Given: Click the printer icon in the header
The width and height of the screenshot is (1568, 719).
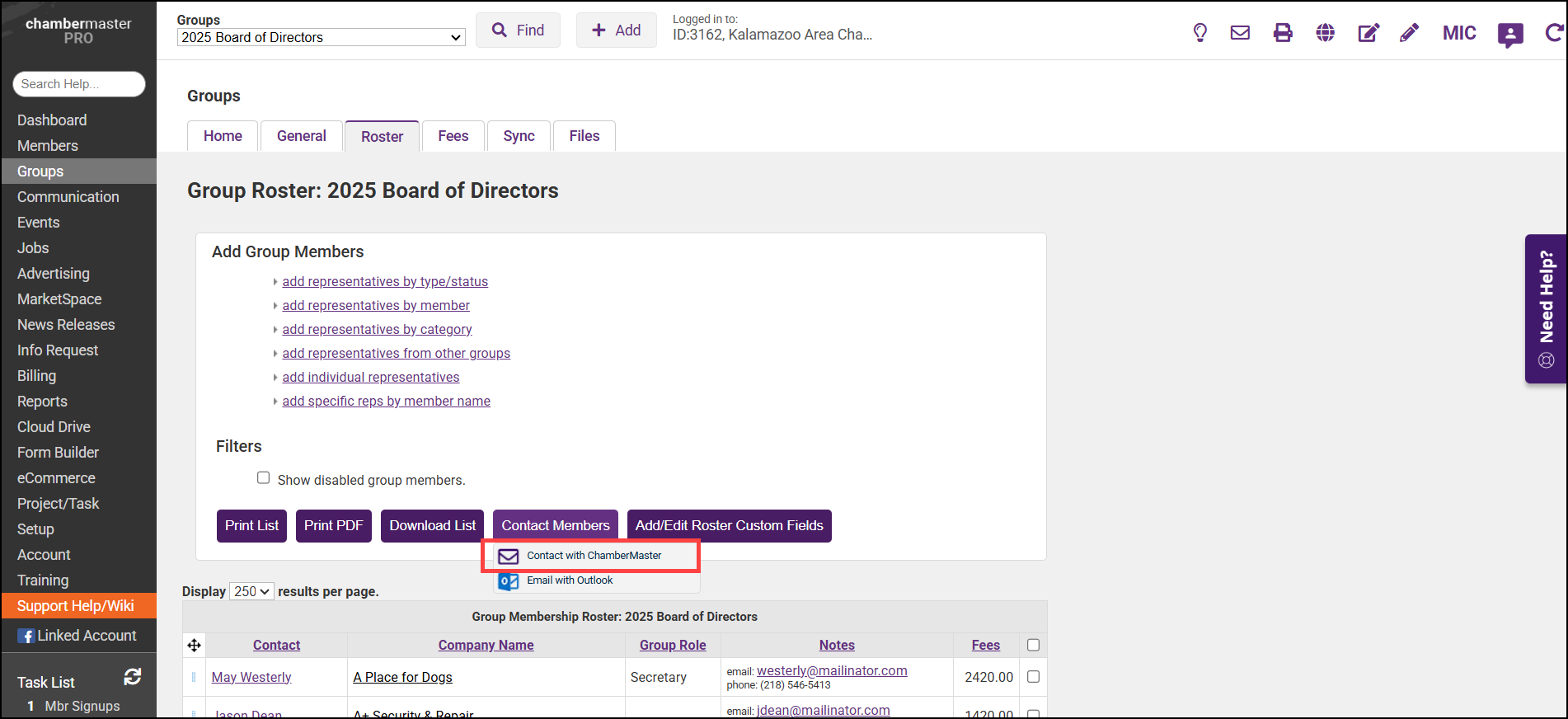Looking at the screenshot, I should pyautogui.click(x=1283, y=33).
